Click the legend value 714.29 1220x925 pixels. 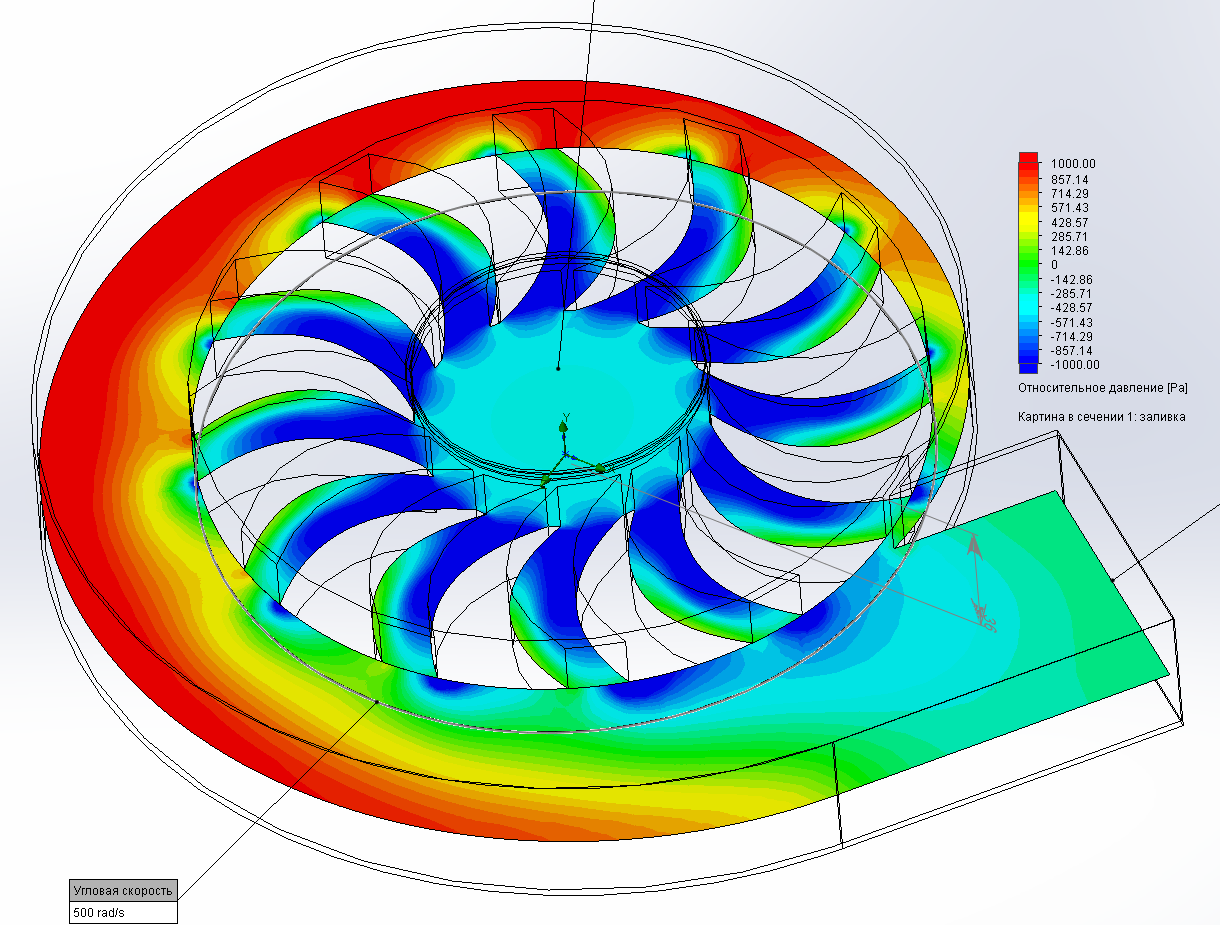click(x=1068, y=193)
